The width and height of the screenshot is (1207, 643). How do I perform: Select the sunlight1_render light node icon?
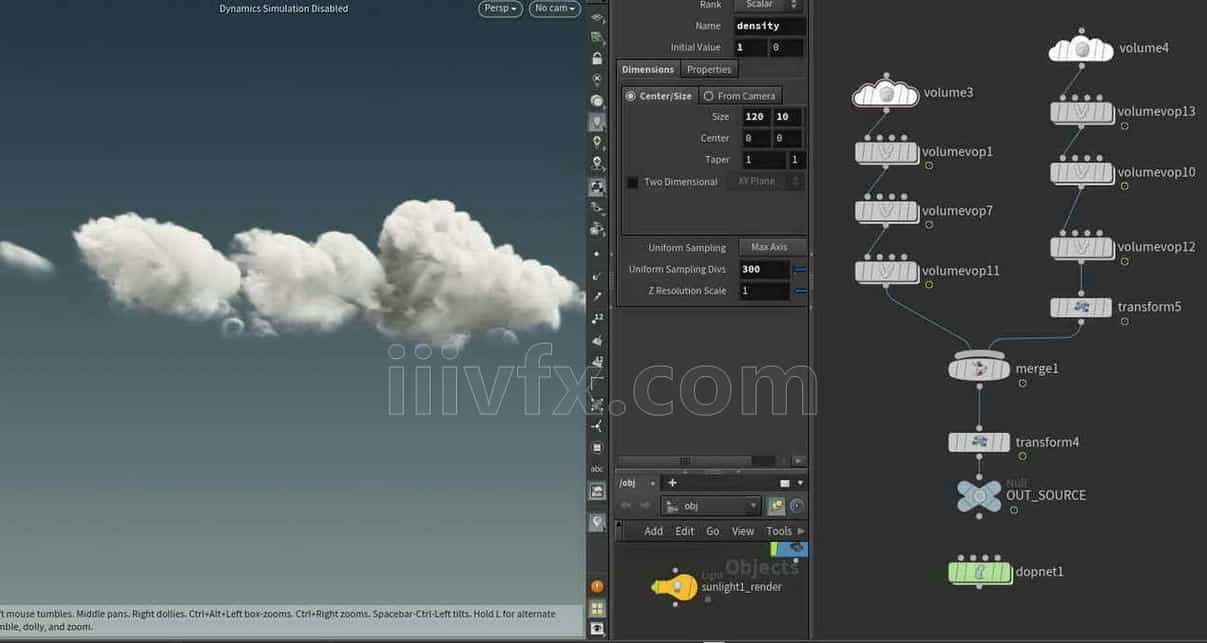tap(675, 586)
